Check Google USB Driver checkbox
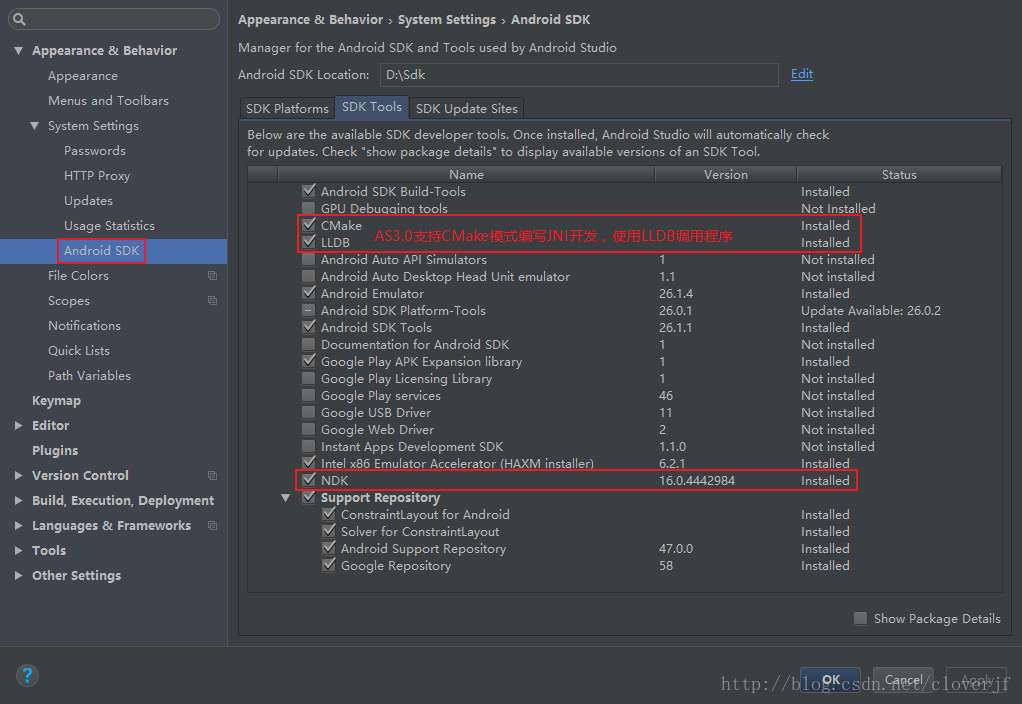Image resolution: width=1022 pixels, height=704 pixels. [x=309, y=413]
